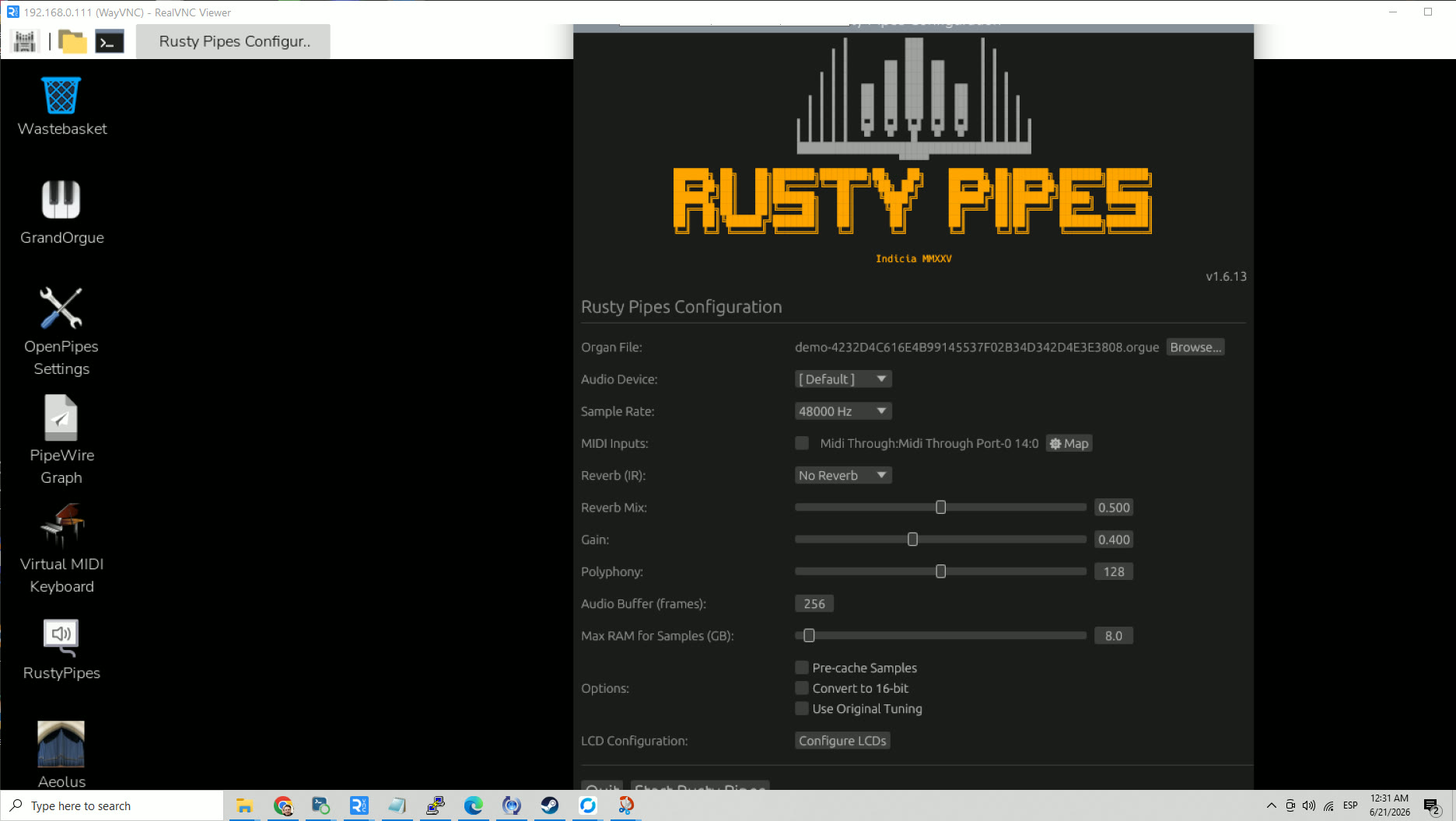Select the RustyPipes desktop icon
Viewport: 1456px width, 821px height.
(61, 650)
